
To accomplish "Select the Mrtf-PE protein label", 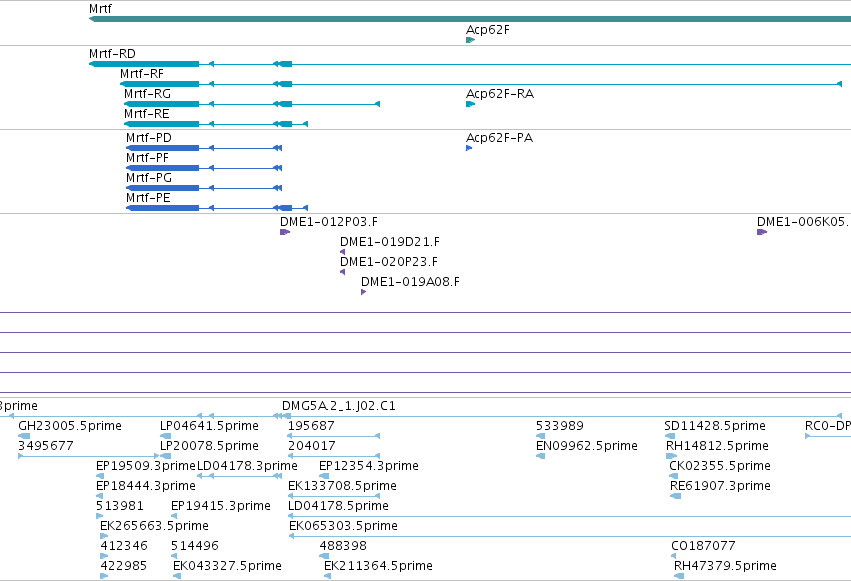I will click(148, 198).
